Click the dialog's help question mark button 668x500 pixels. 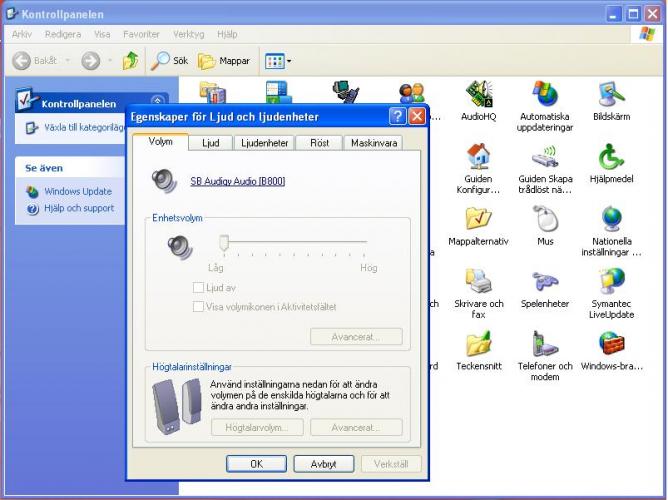point(397,116)
